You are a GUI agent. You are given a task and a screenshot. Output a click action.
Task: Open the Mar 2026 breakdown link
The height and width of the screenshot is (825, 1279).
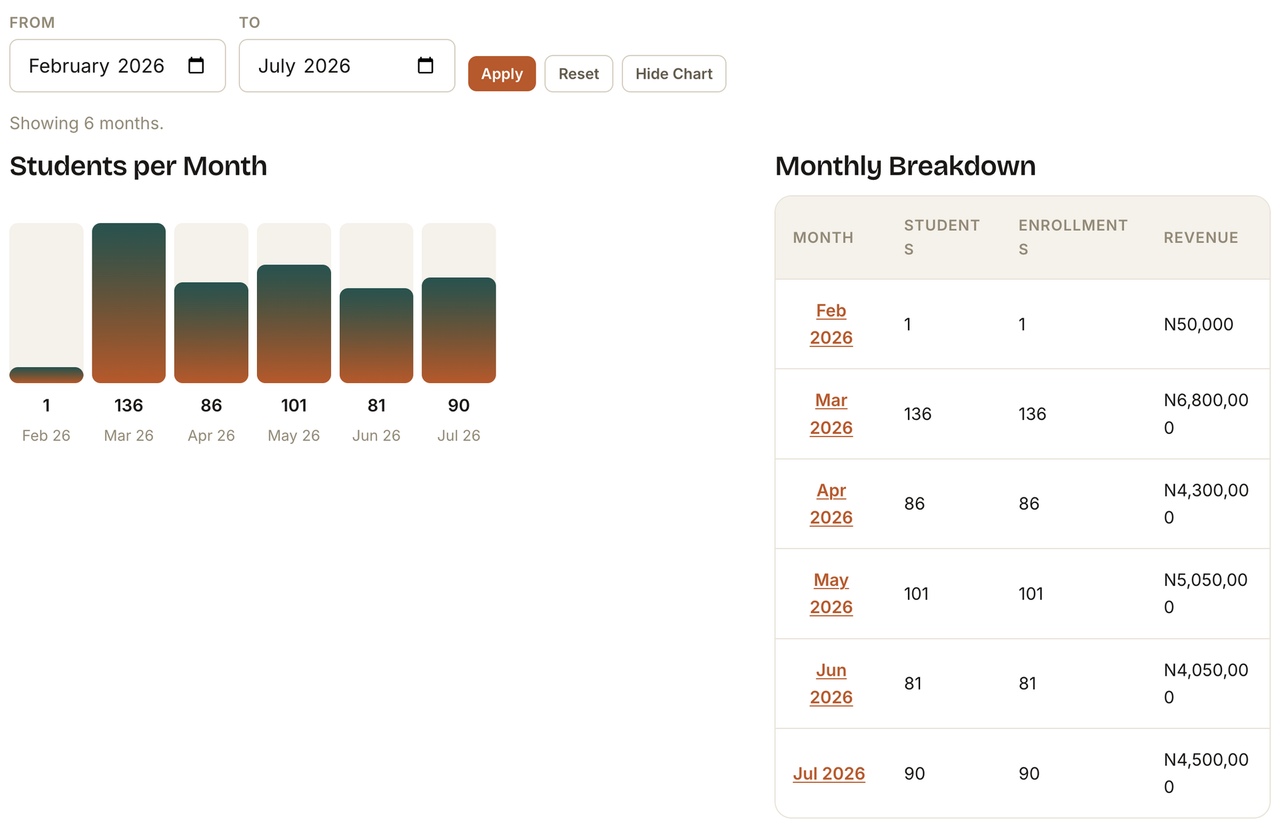(x=831, y=414)
